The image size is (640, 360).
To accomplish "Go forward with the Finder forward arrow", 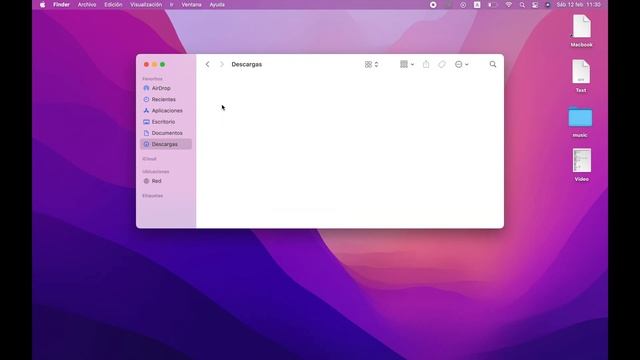I will coord(222,64).
